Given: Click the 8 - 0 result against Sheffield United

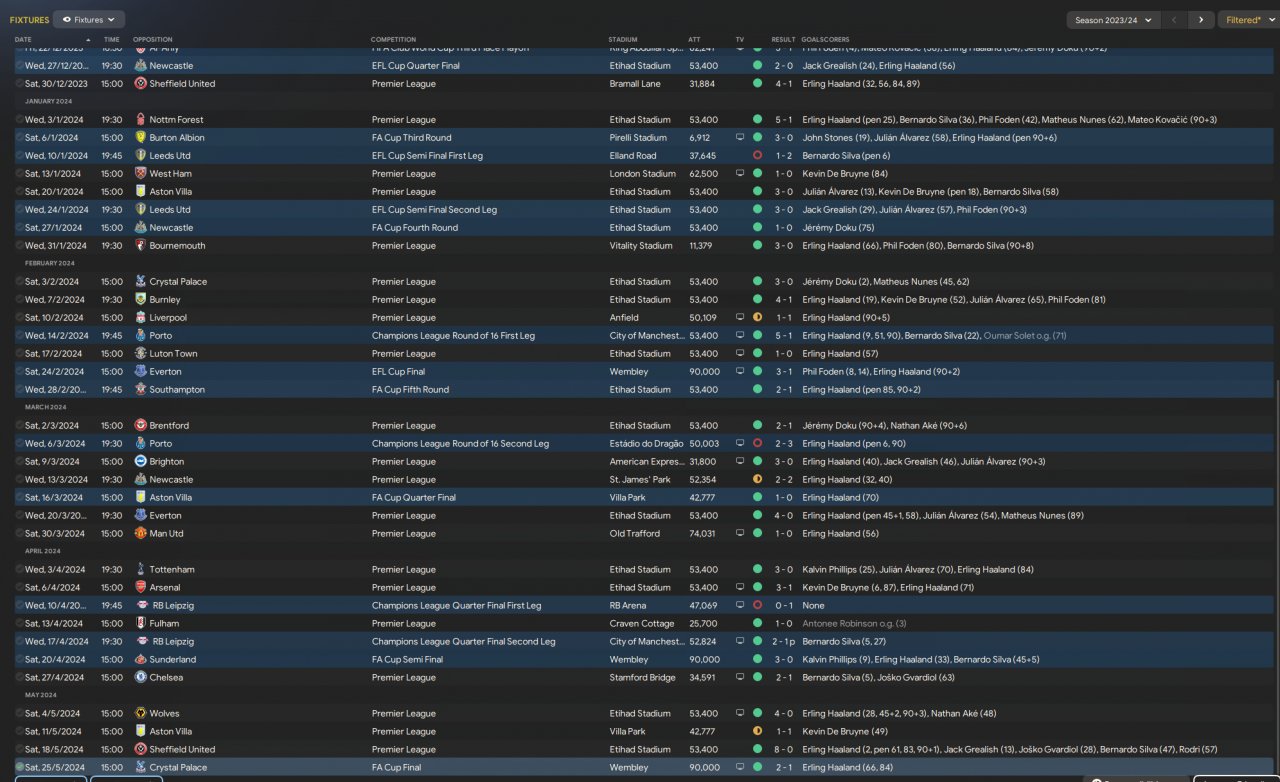Looking at the screenshot, I should [782, 750].
